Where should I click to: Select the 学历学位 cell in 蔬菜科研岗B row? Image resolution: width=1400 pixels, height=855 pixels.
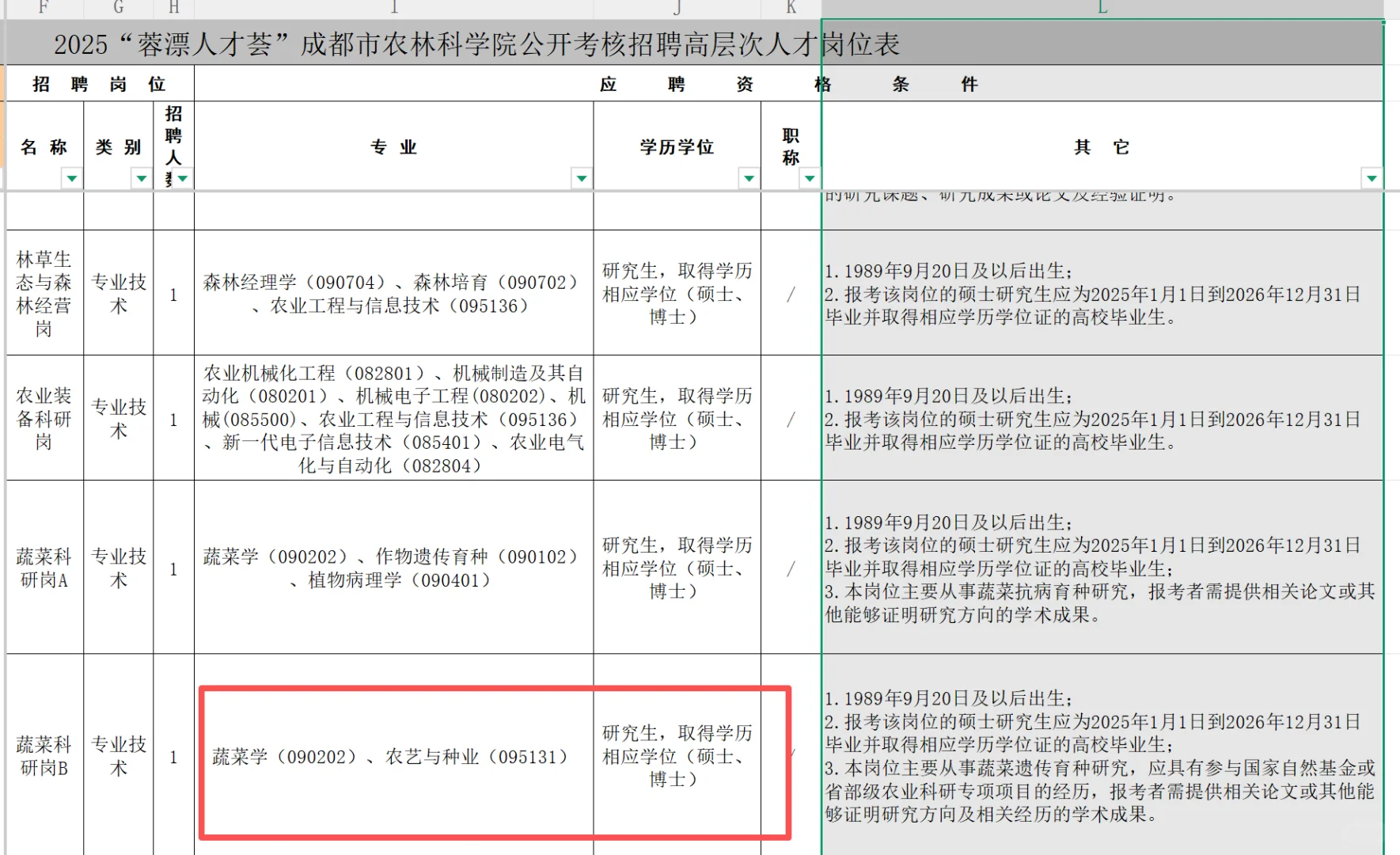[677, 755]
